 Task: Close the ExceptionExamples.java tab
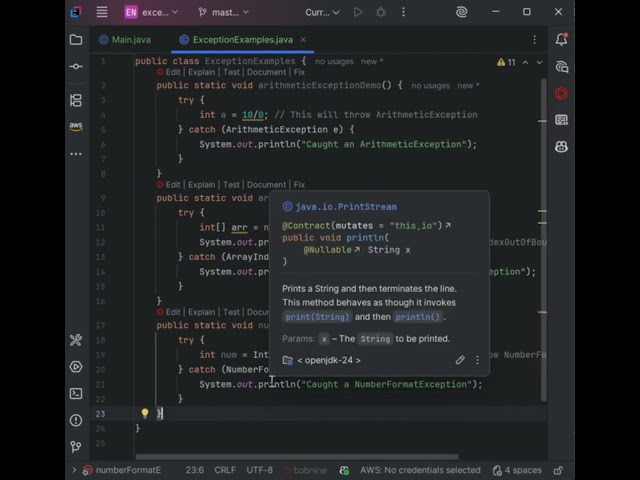(x=303, y=40)
